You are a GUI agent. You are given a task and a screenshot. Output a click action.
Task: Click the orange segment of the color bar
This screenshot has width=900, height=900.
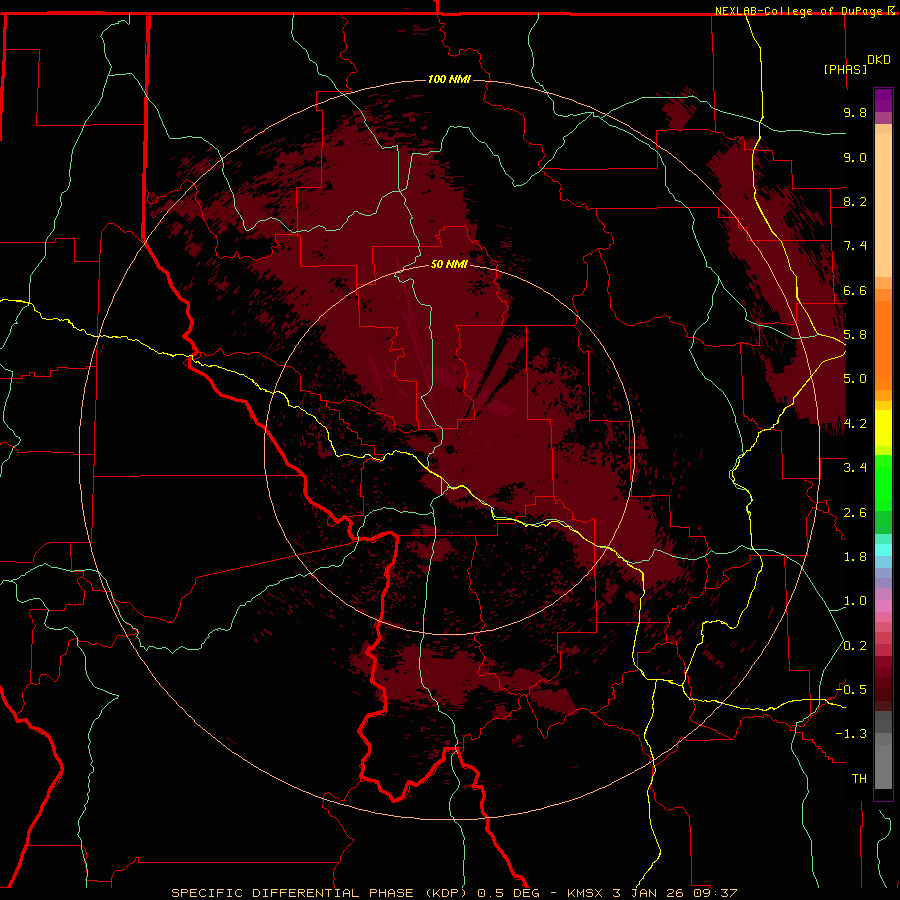click(x=883, y=345)
